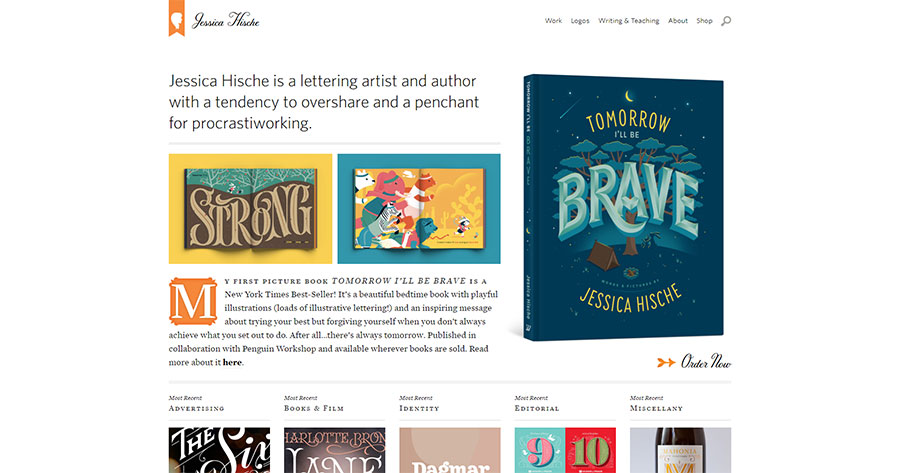
Task: Click the Order Now script link
Action: click(705, 362)
